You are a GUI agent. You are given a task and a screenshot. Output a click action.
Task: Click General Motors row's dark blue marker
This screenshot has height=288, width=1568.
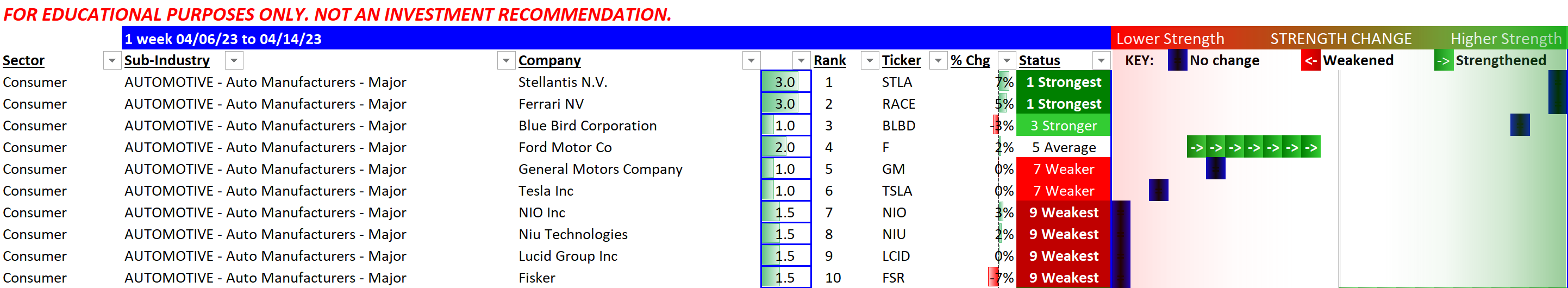point(1216,170)
